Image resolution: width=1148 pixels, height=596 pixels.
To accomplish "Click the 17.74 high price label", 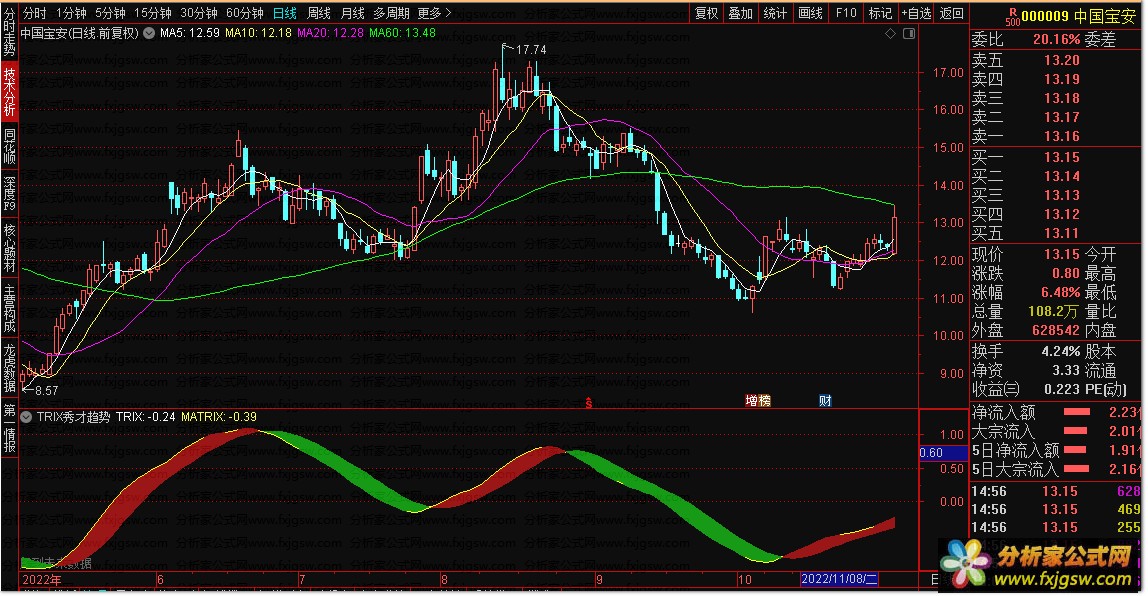I will click(x=531, y=50).
